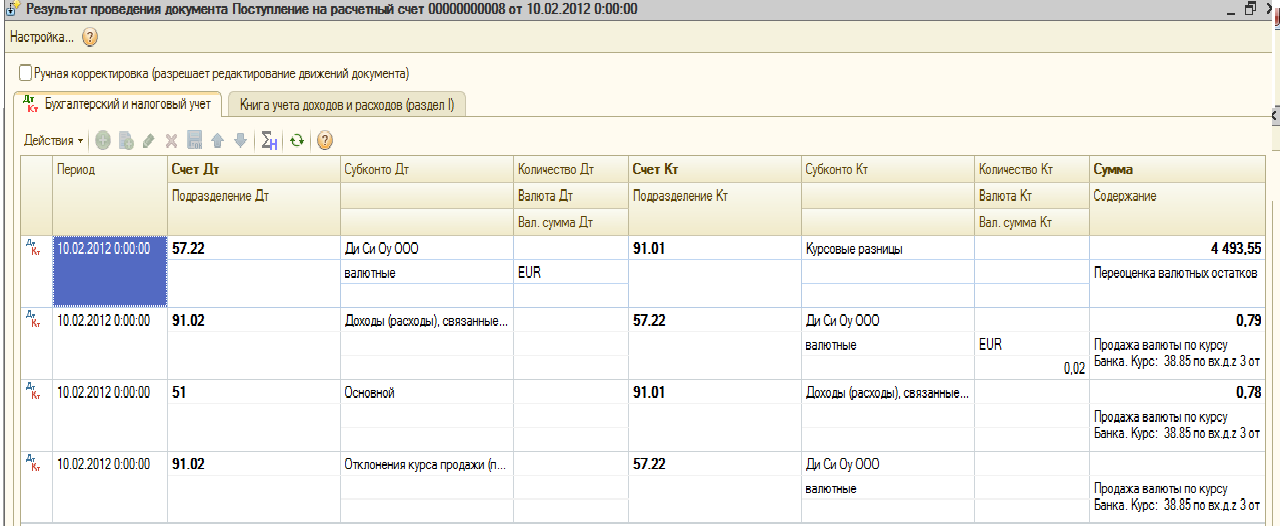Click the Курсовые разницы cell
1280x526 pixels.
853,249
